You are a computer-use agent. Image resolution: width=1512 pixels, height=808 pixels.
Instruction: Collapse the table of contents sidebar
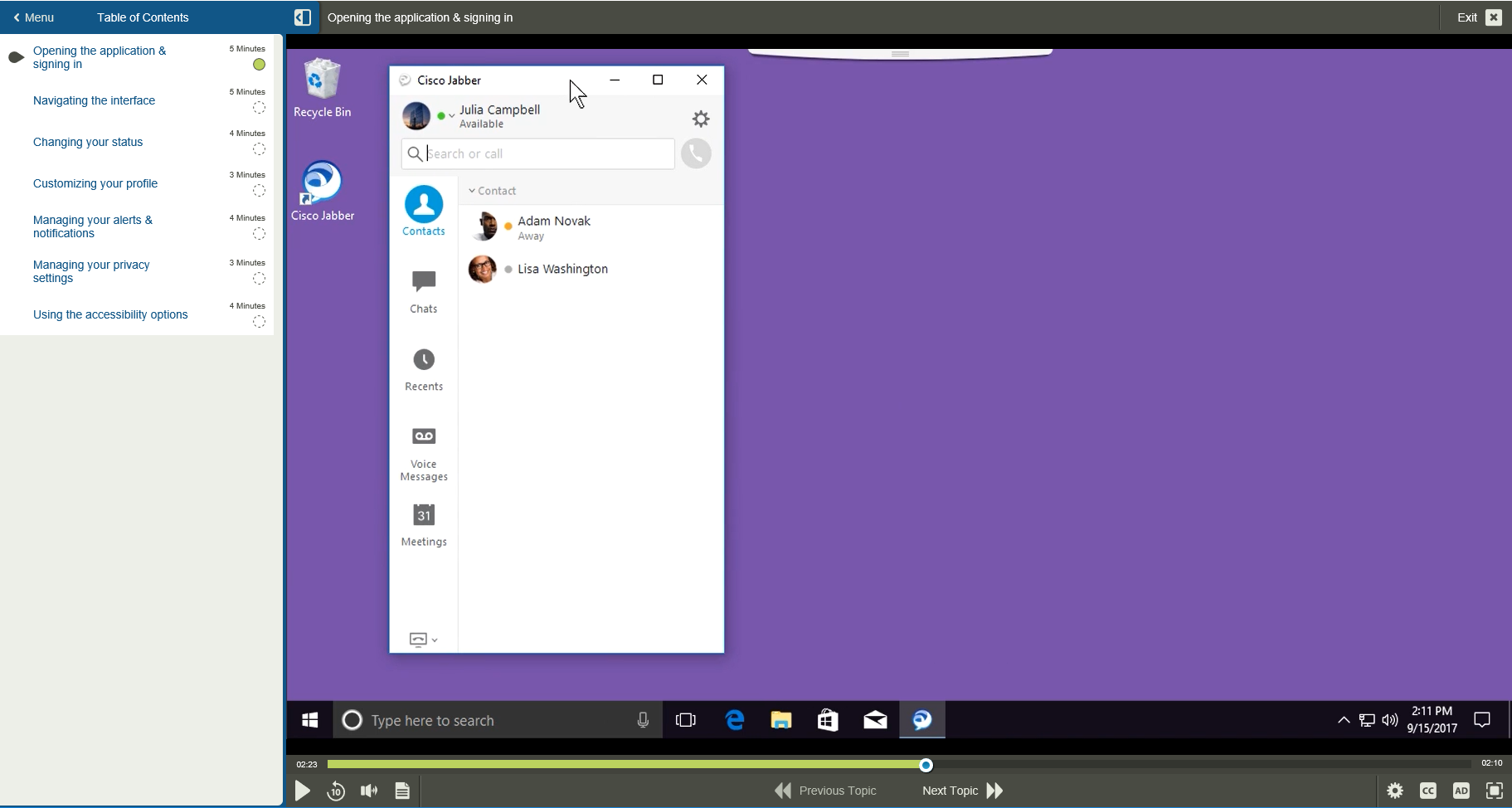pyautogui.click(x=303, y=17)
